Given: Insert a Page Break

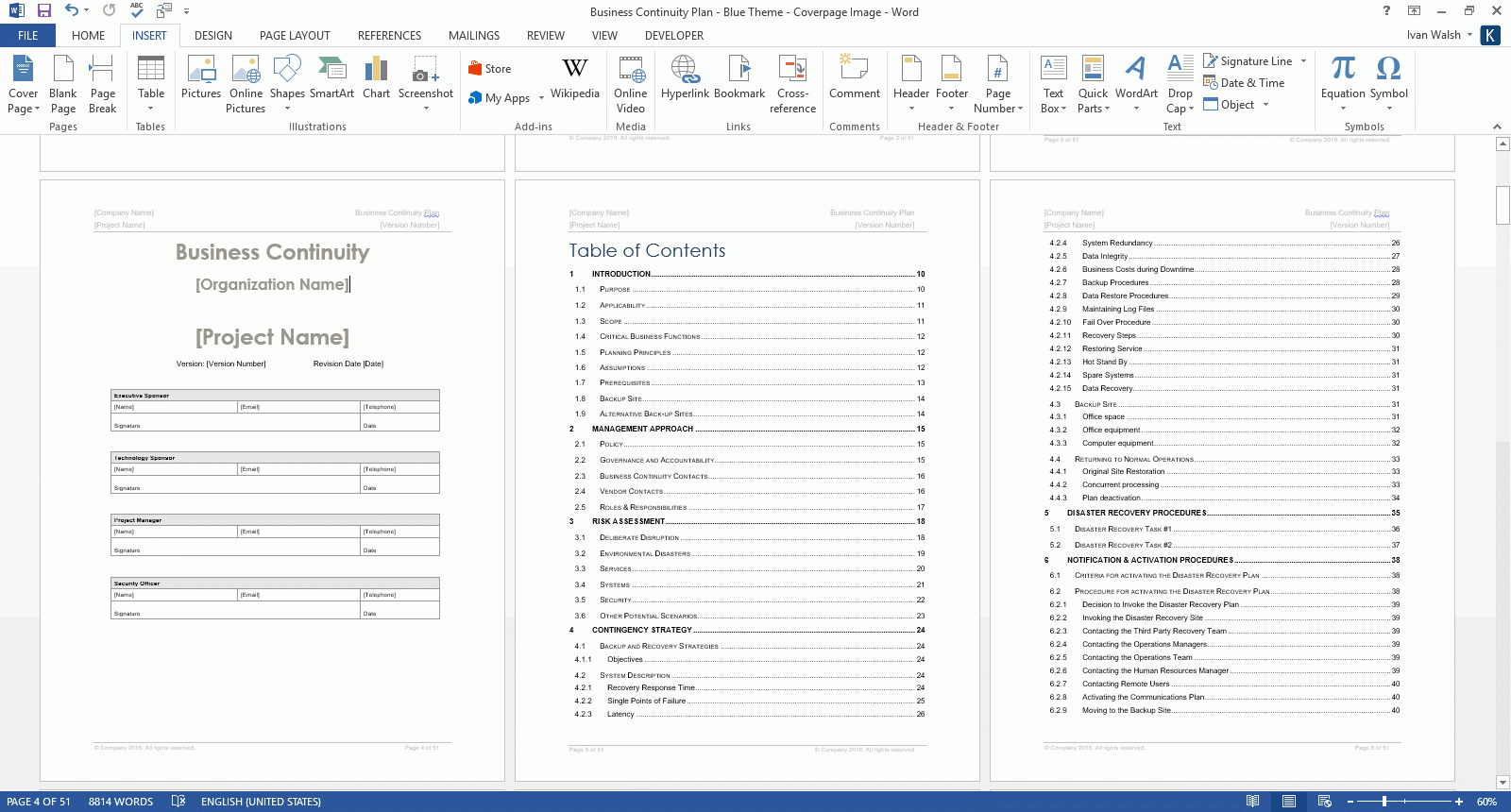Looking at the screenshot, I should 102,83.
